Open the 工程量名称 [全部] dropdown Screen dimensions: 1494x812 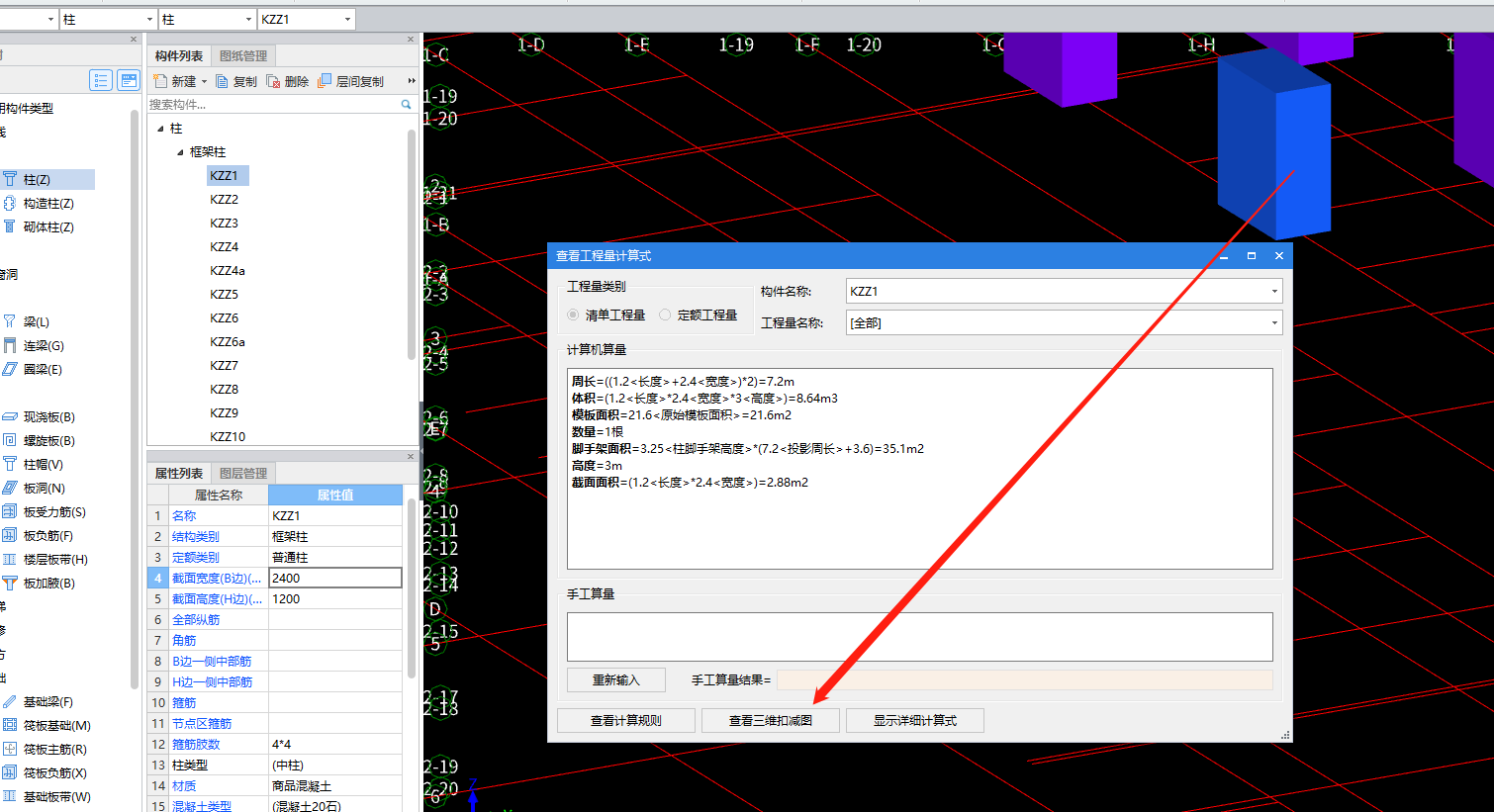(x=1274, y=322)
